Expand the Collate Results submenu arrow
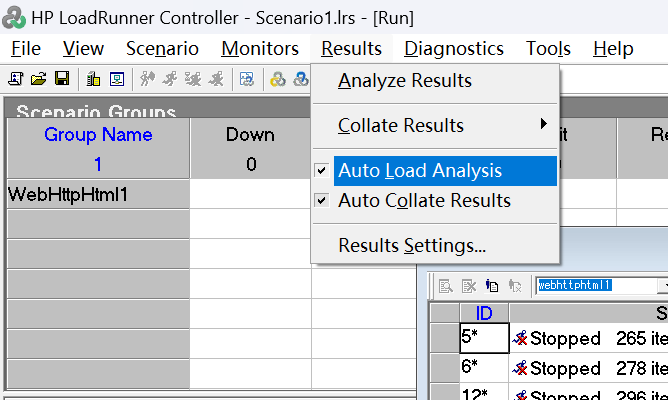Viewport: 668px width, 400px height. [x=543, y=124]
